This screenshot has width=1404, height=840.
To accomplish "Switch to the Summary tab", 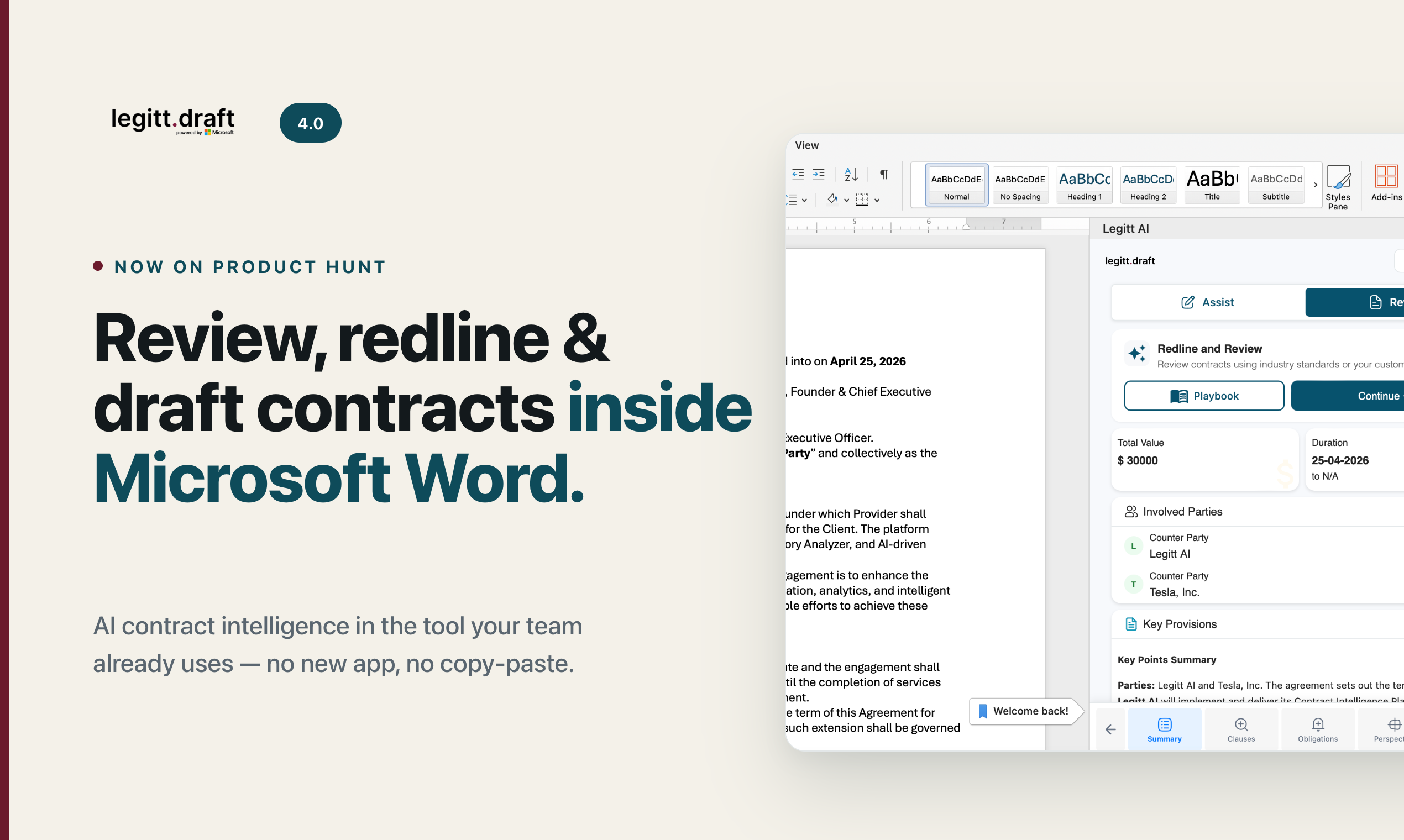I will tap(1165, 729).
